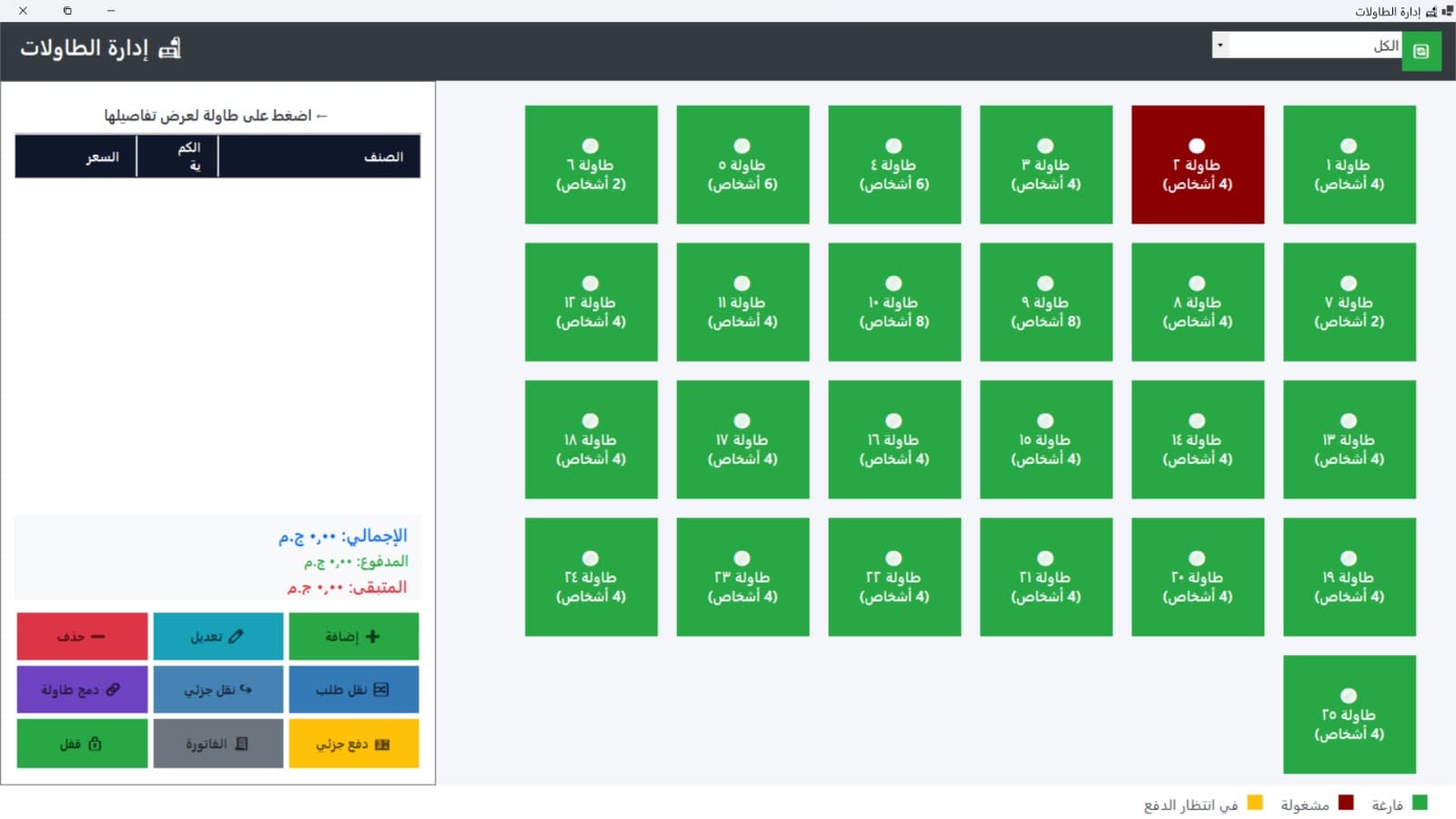Image resolution: width=1456 pixels, height=819 pixels.
Task: Open the الكل filter dropdown arrow
Action: point(1220,45)
